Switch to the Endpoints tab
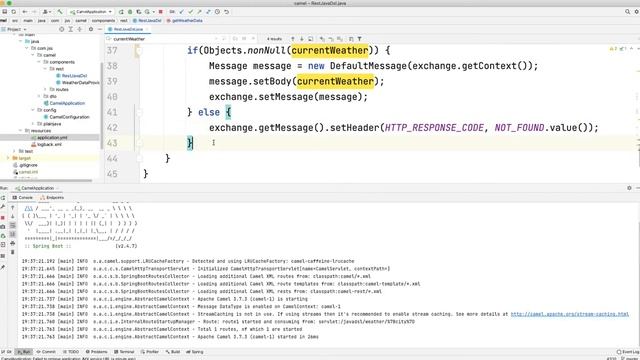Viewport: 640px width, 360px height. [x=52, y=198]
